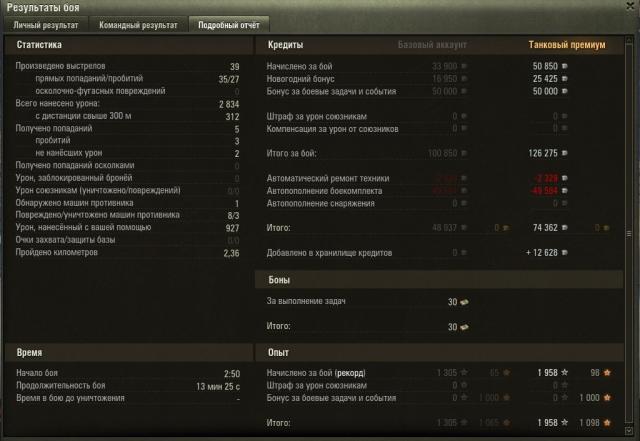Viewport: 640px width, 441px height.
Task: Click the Автопополнение боекомплекта red cost value
Action: point(544,191)
